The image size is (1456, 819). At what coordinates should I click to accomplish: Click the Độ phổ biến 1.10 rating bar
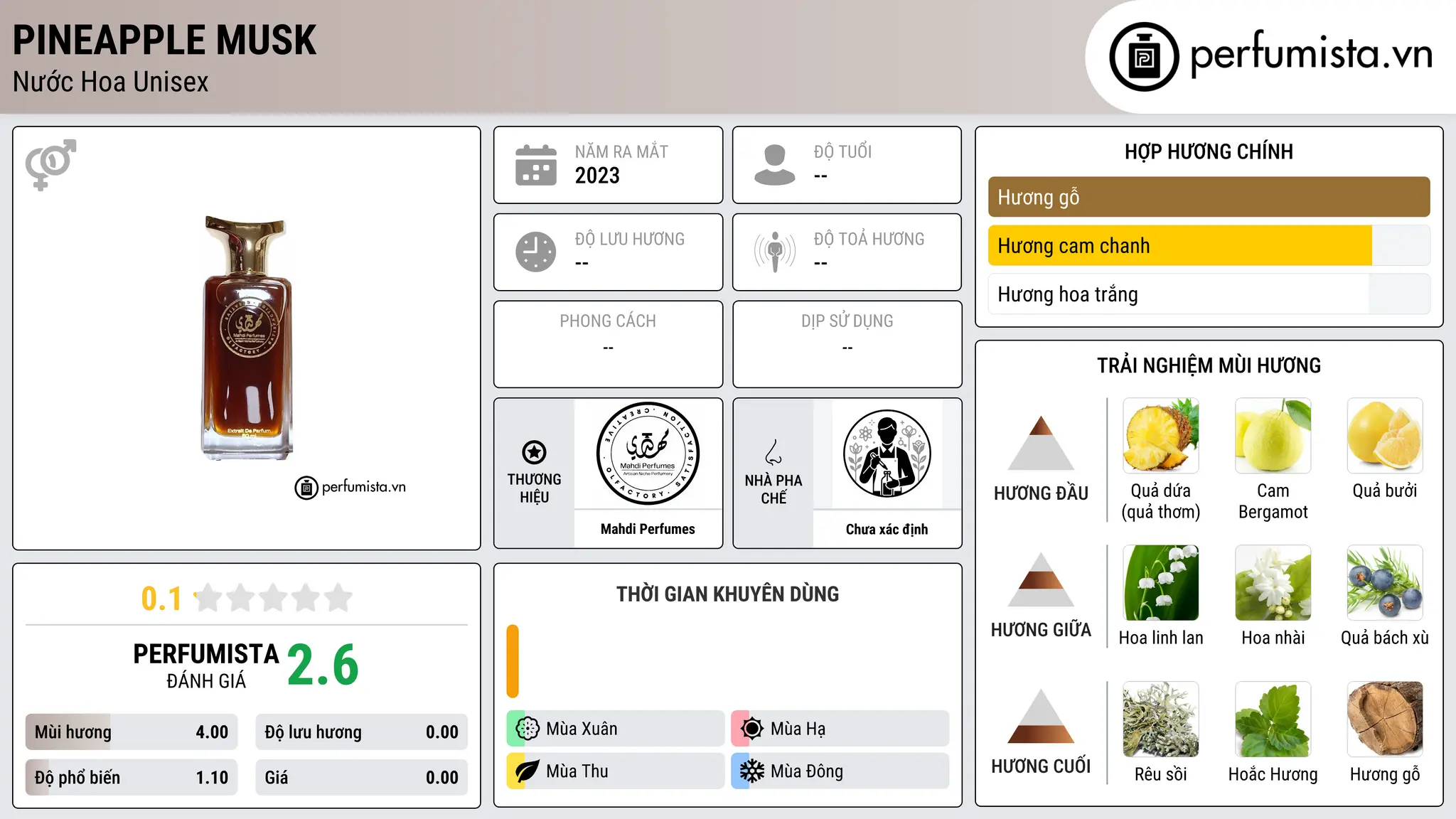tap(132, 778)
